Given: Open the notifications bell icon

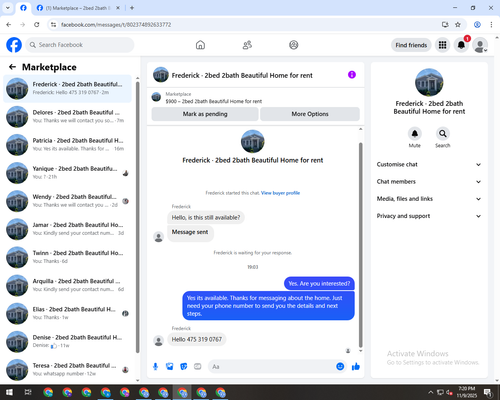Looking at the screenshot, I should [x=461, y=45].
